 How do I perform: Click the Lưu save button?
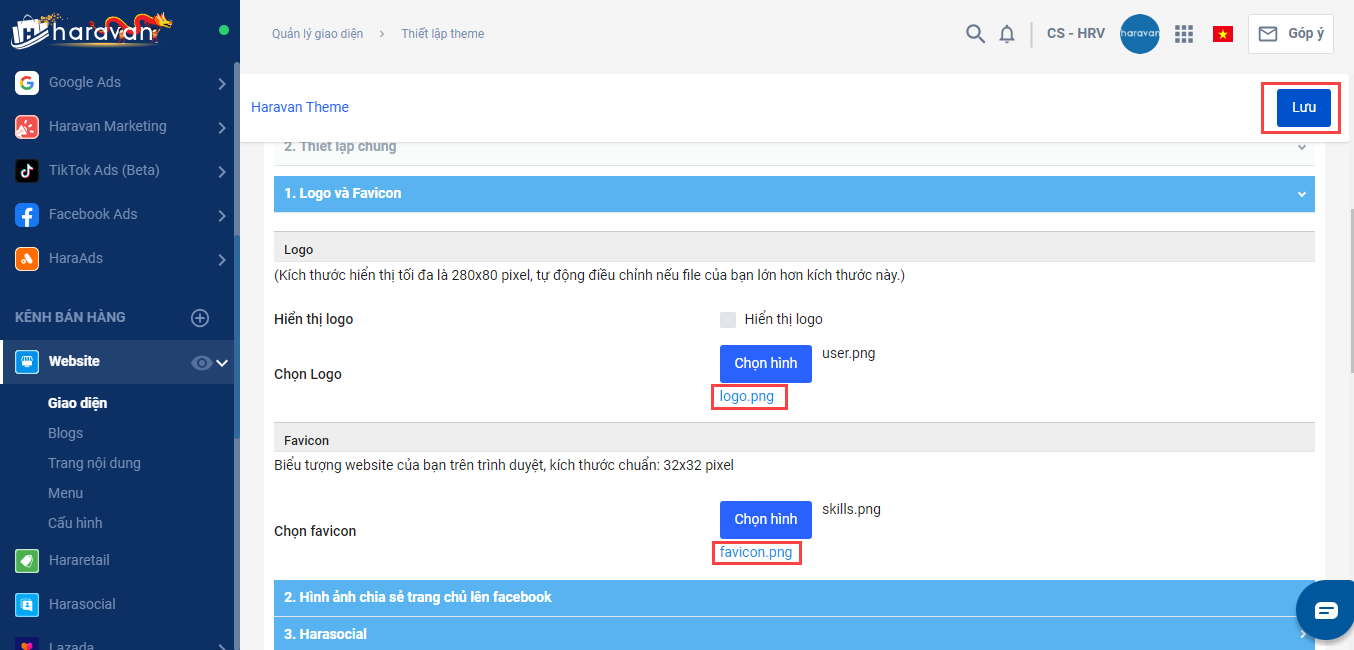[x=1303, y=108]
